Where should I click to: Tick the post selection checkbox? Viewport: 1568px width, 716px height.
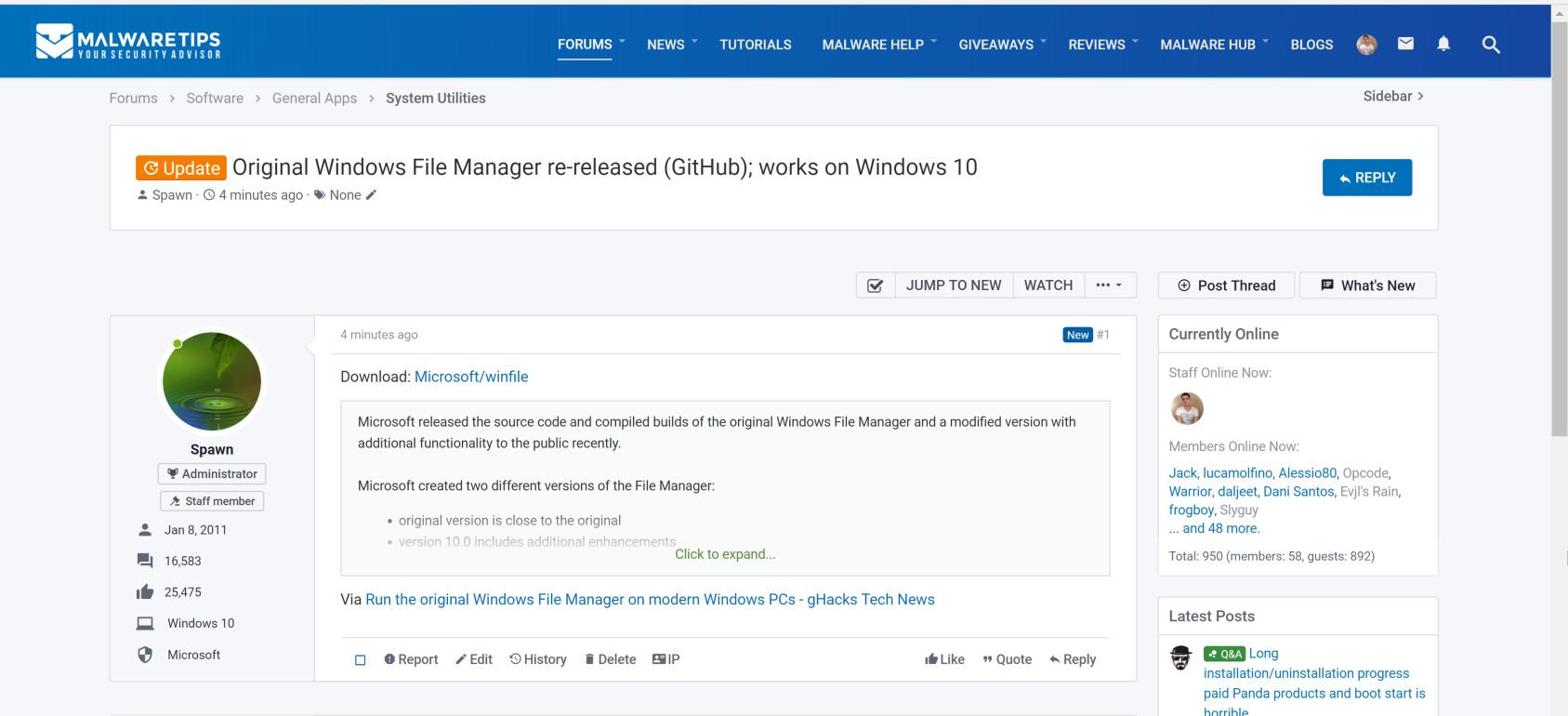coord(361,660)
